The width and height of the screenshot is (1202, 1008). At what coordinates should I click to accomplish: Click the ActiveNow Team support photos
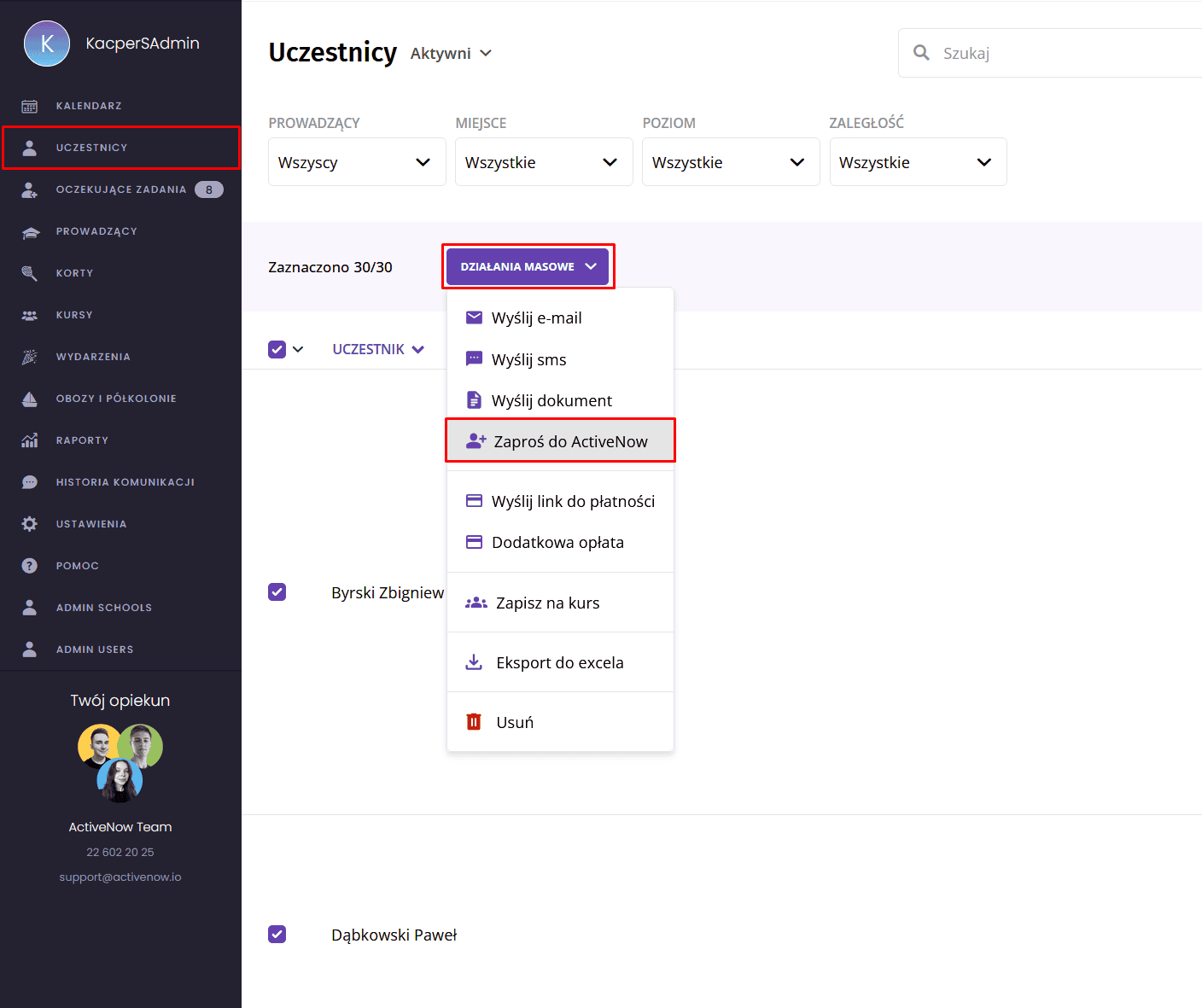pos(120,763)
